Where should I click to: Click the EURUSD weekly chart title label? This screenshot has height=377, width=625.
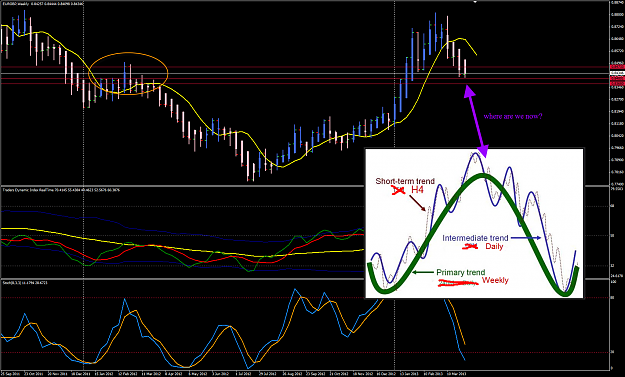click(43, 4)
